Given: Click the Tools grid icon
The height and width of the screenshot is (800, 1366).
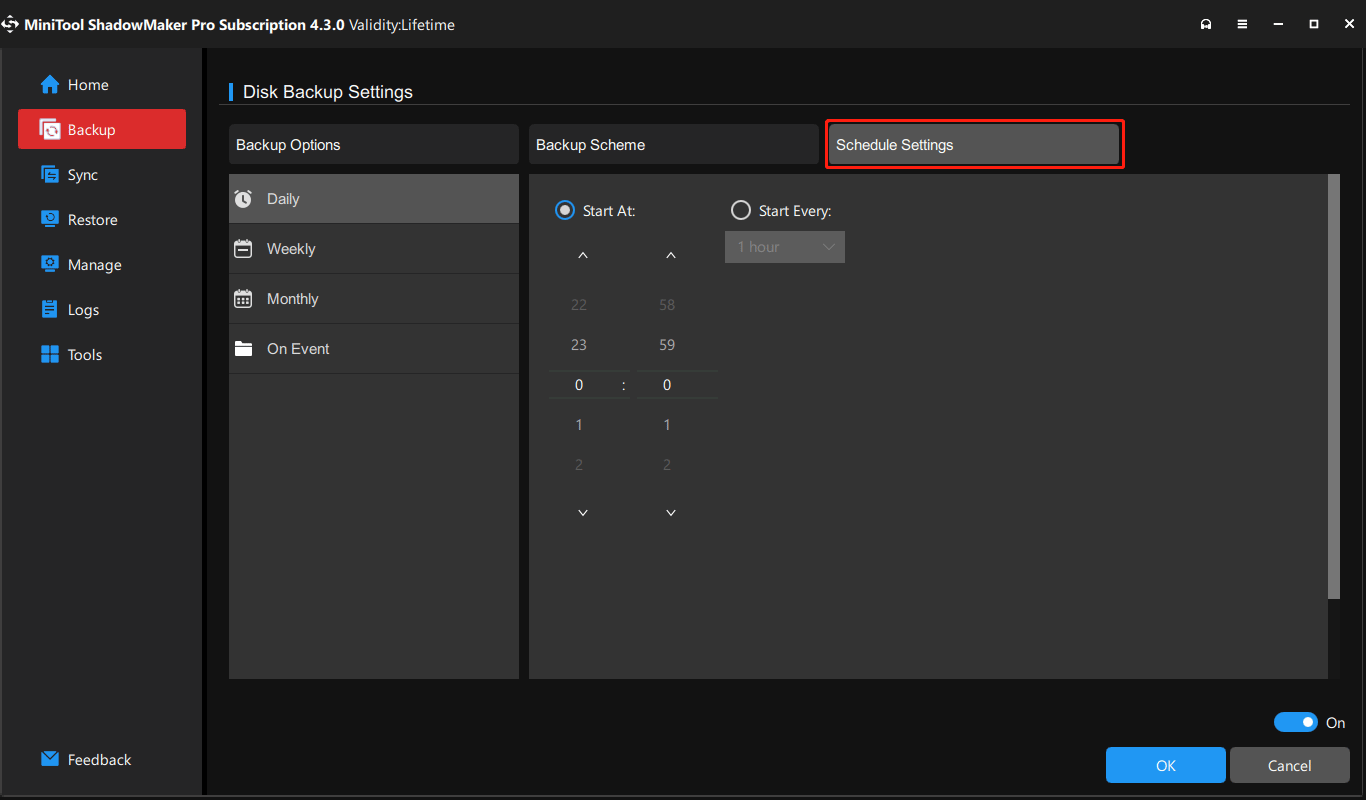Looking at the screenshot, I should (50, 355).
